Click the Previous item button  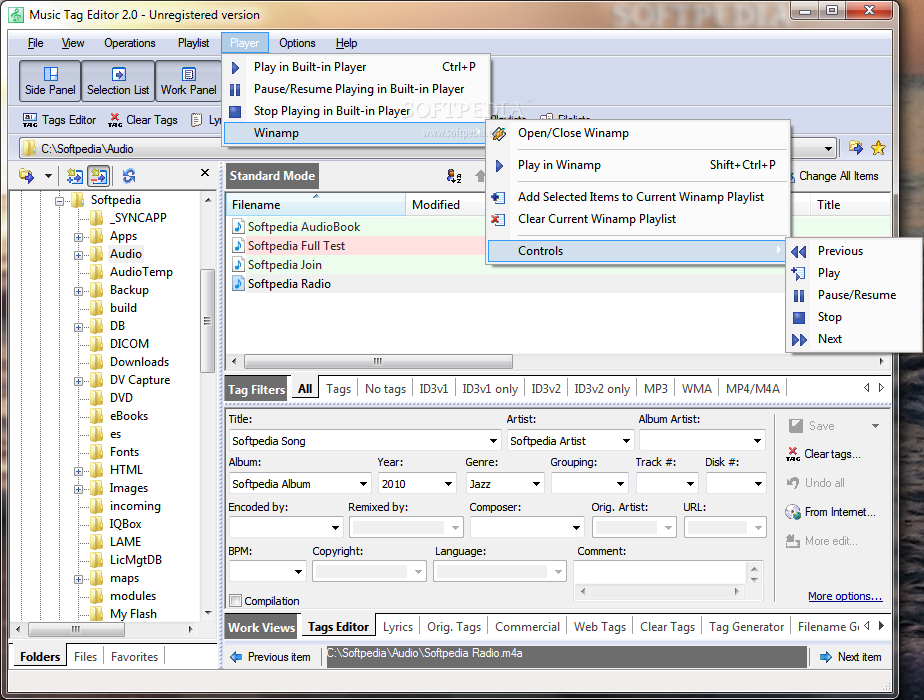270,656
